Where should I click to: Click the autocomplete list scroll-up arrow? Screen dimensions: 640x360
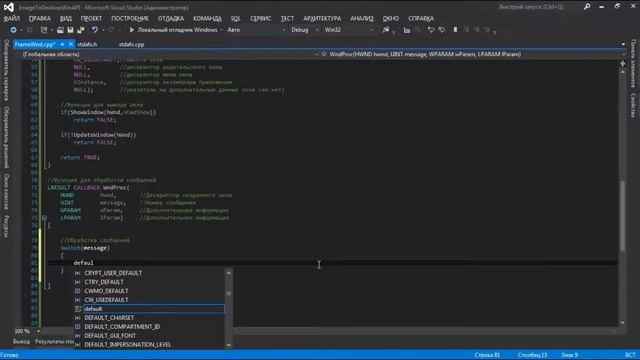(x=229, y=273)
